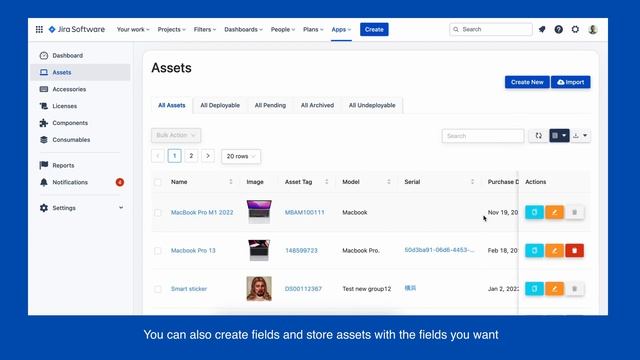Edit the Smart sticker asset

coord(554,289)
